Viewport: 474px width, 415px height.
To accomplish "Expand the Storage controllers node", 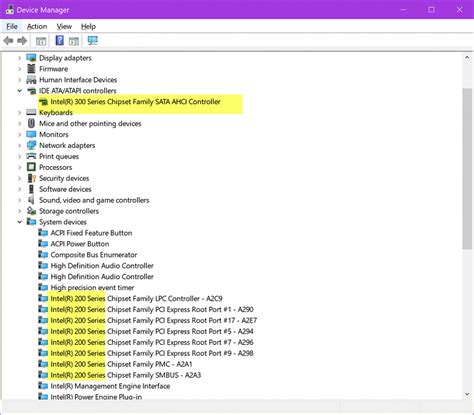I will [19, 211].
